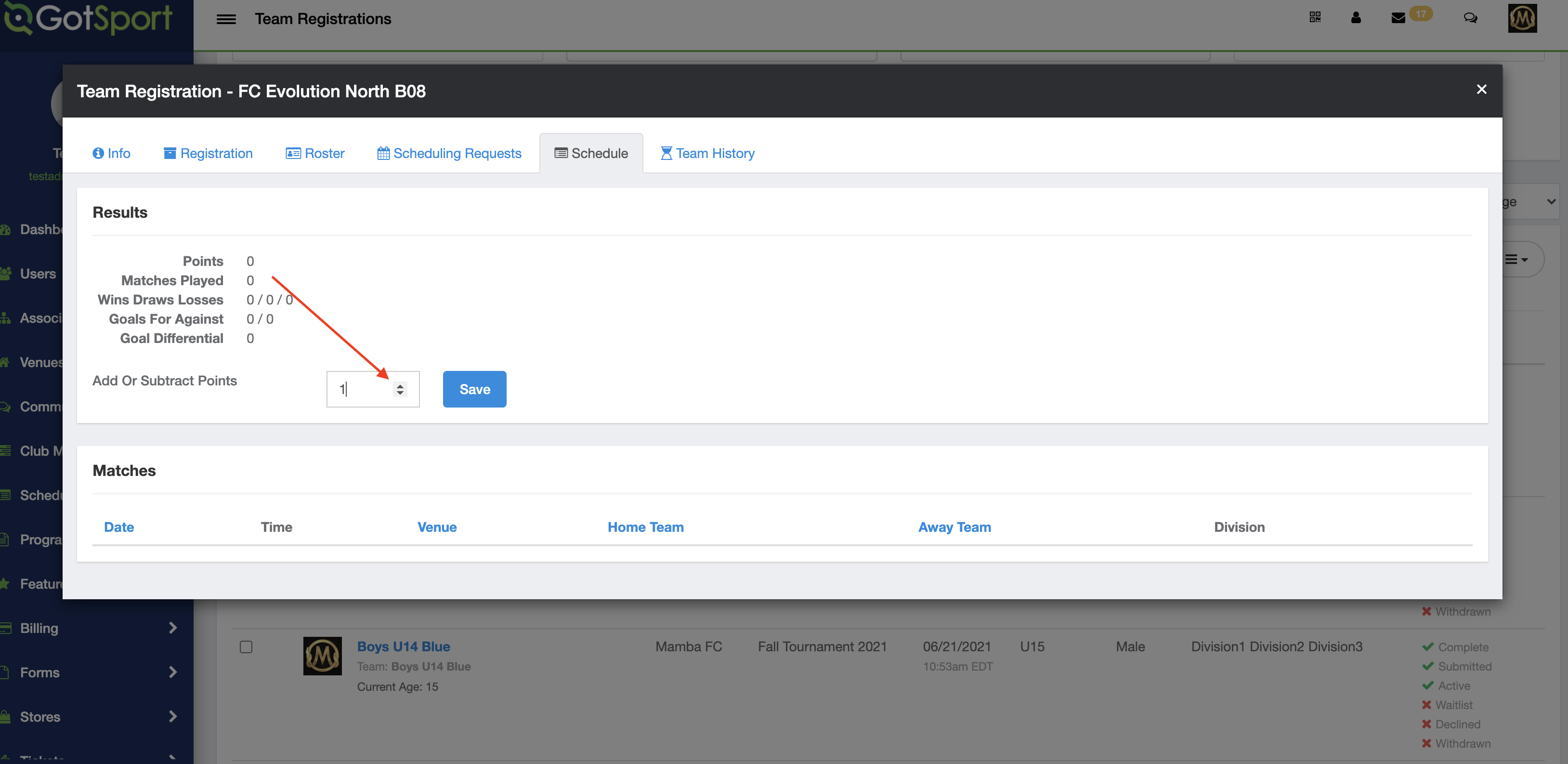This screenshot has width=1568, height=764.
Task: Sort matches by Date column
Action: coord(118,527)
